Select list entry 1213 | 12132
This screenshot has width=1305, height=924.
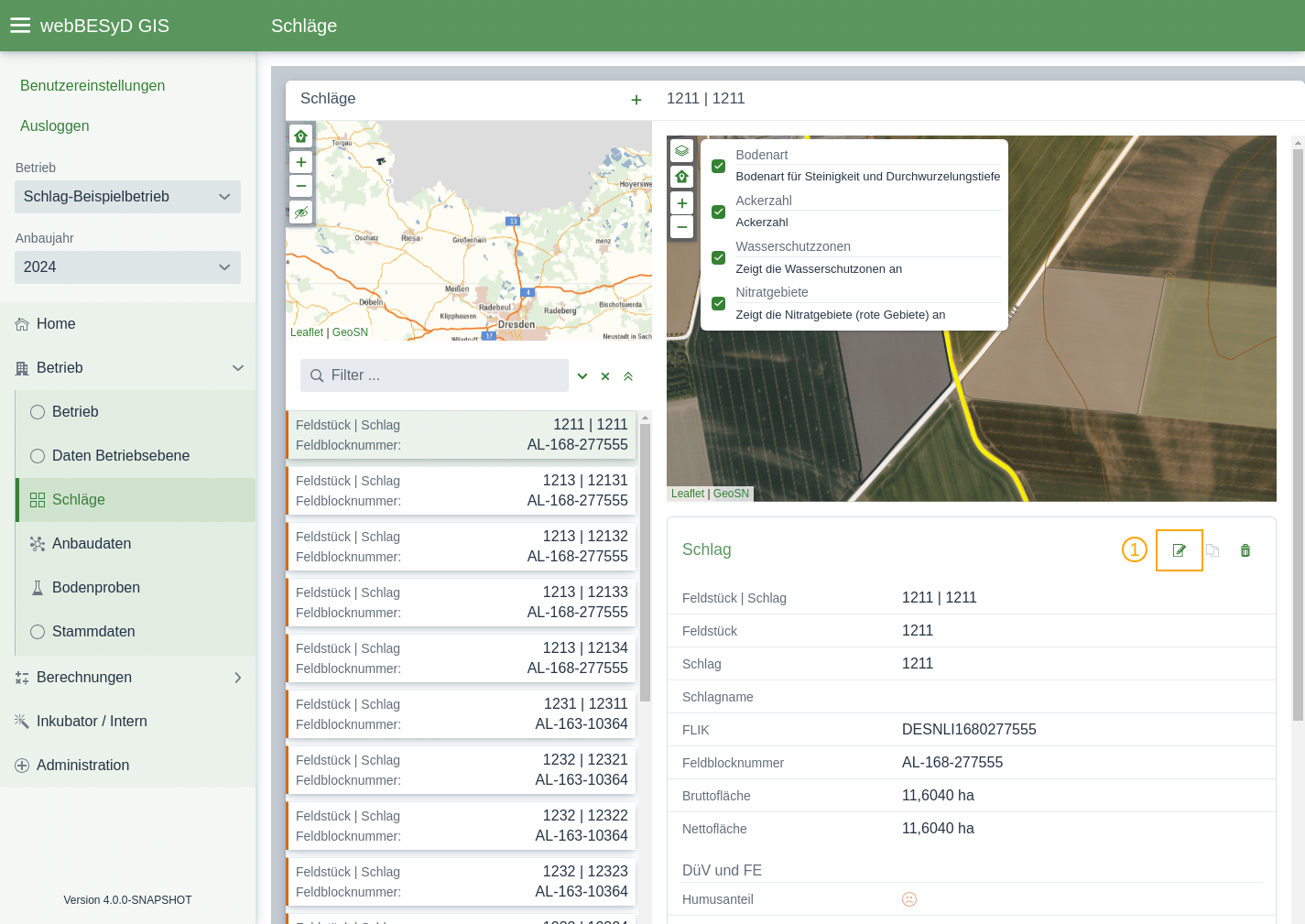[x=461, y=547]
